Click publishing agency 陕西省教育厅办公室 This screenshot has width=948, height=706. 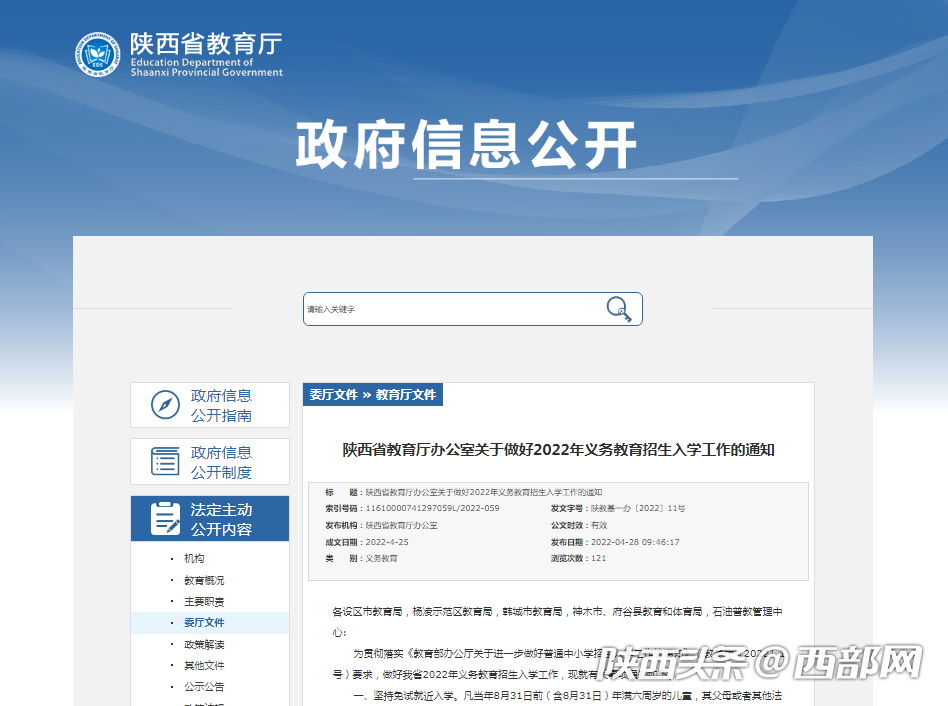(401, 525)
